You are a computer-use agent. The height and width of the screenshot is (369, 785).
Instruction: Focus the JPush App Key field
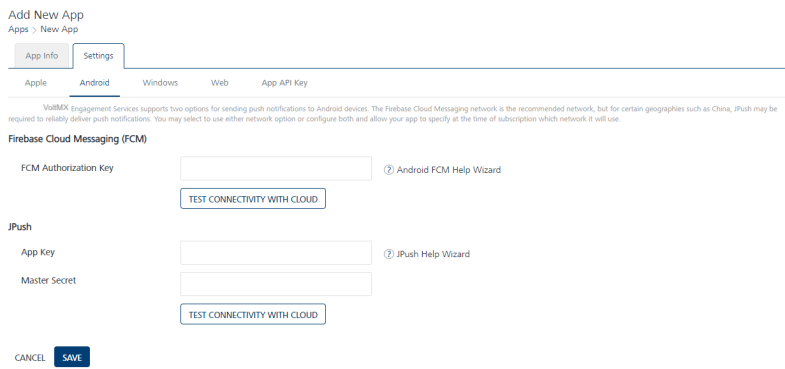(276, 253)
